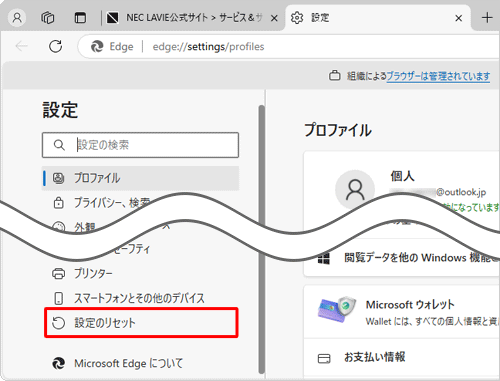Open Microsoft Edge について page
This screenshot has height=381, width=500.
coord(140,363)
